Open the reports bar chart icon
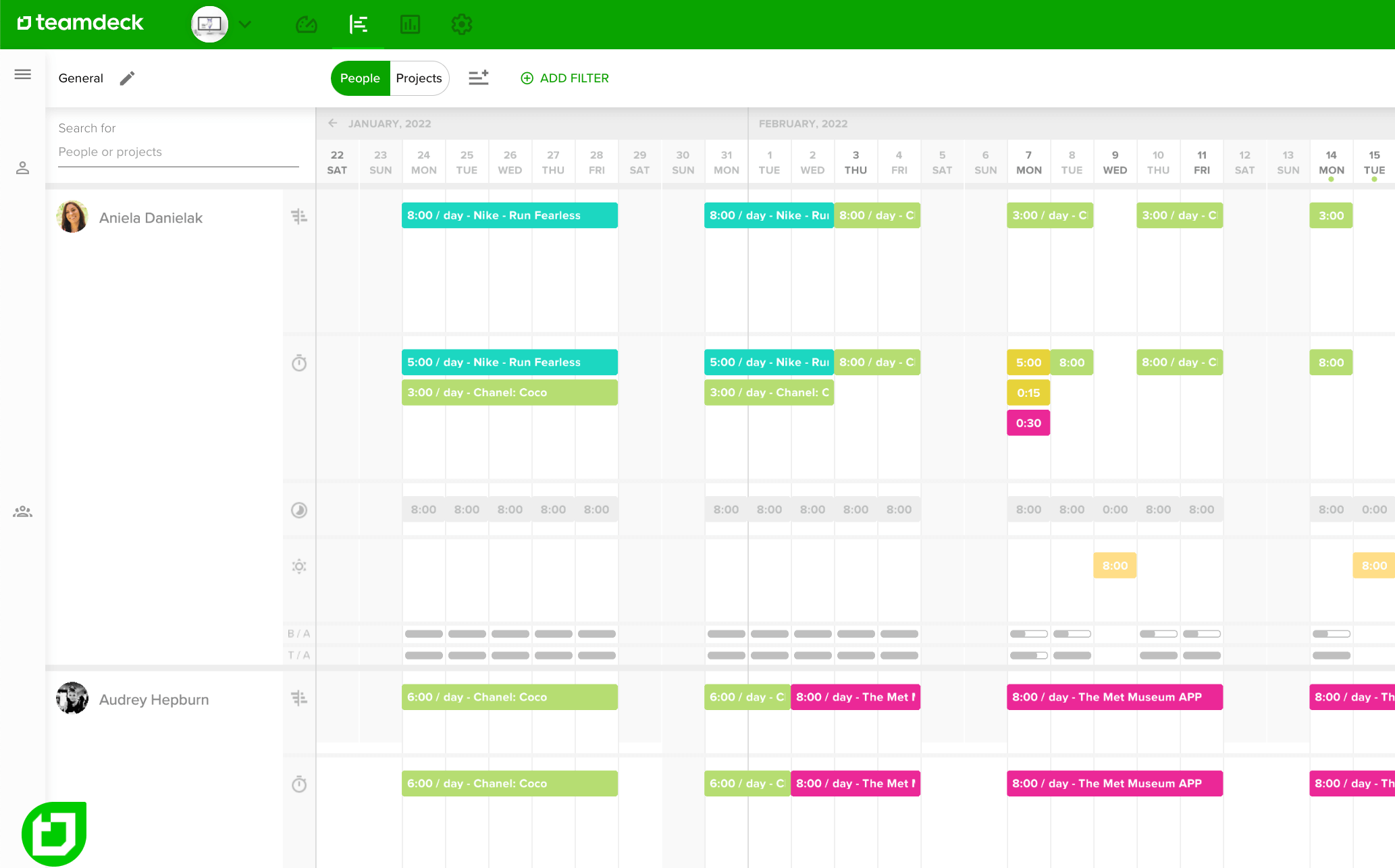This screenshot has height=868, width=1395. point(410,25)
